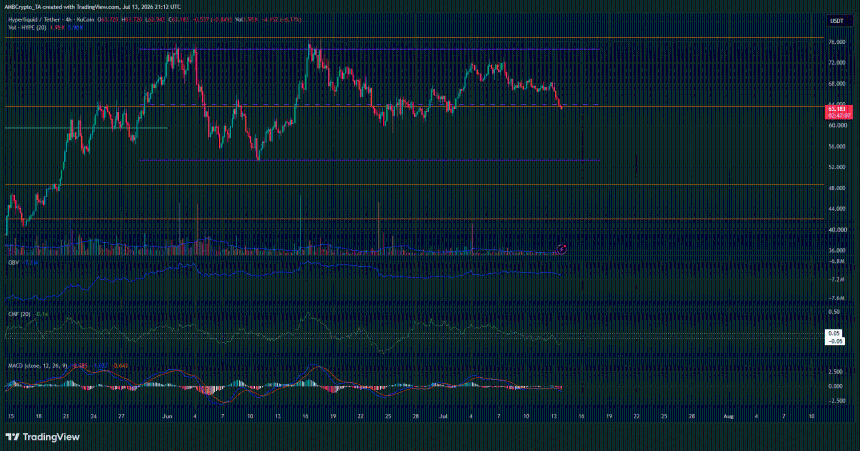
Task: Select the Vol · HYPE (20) indicator label
Action: [x=27, y=27]
